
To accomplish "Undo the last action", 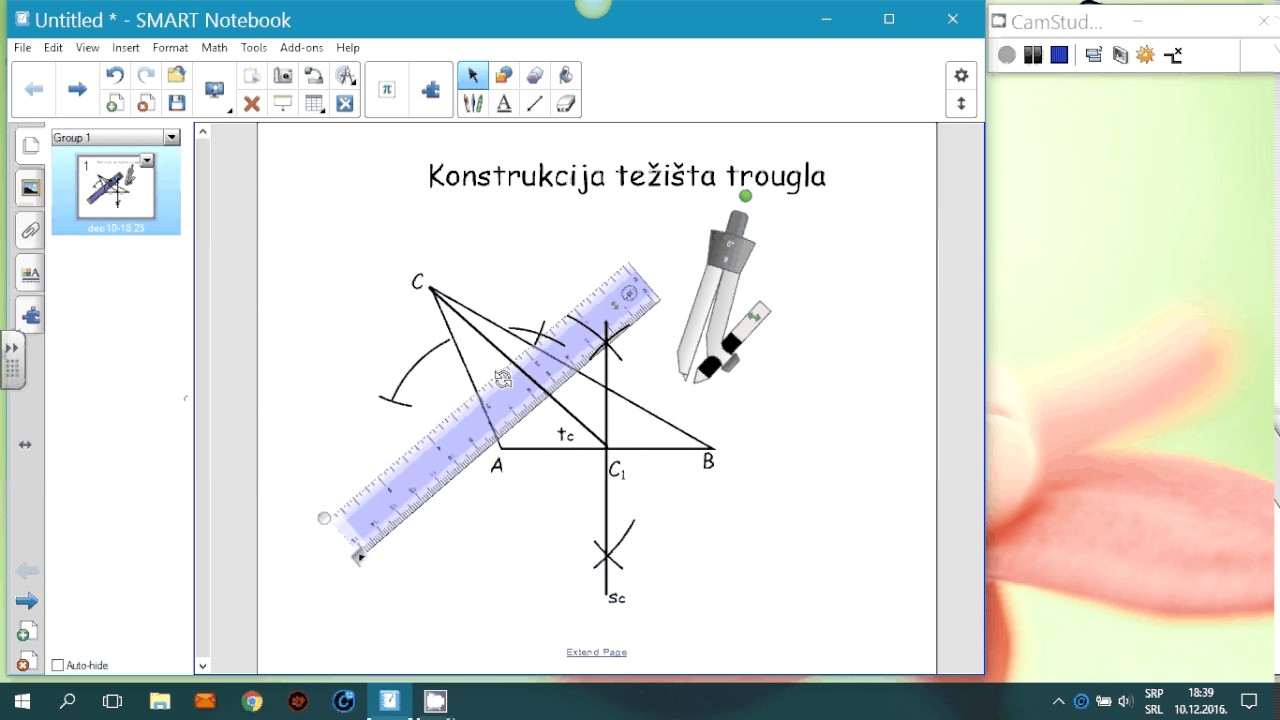I will point(115,75).
